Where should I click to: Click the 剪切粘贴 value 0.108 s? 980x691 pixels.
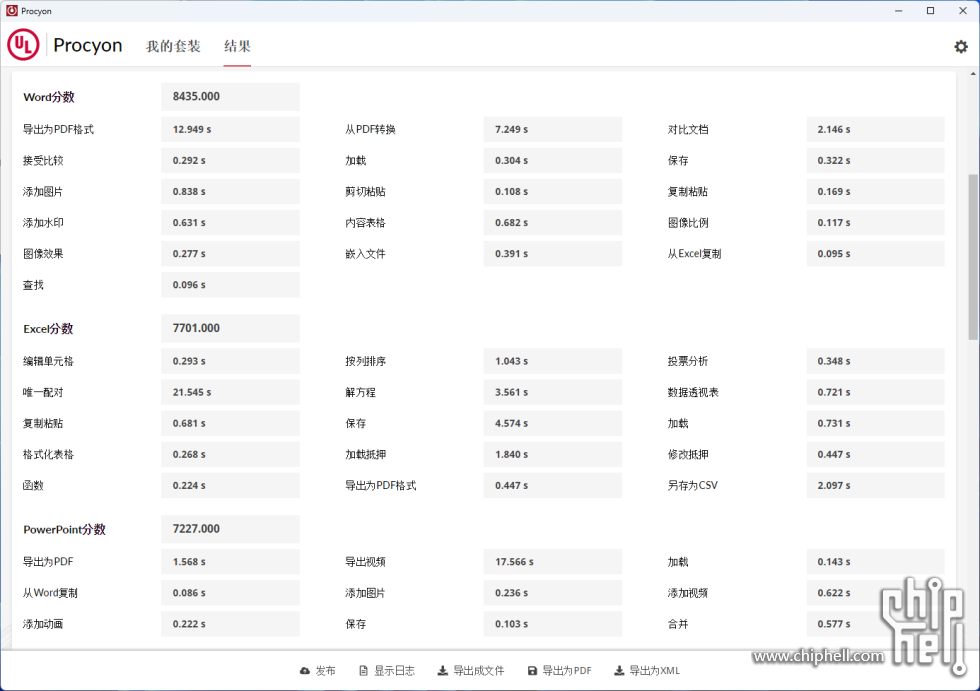(x=552, y=192)
